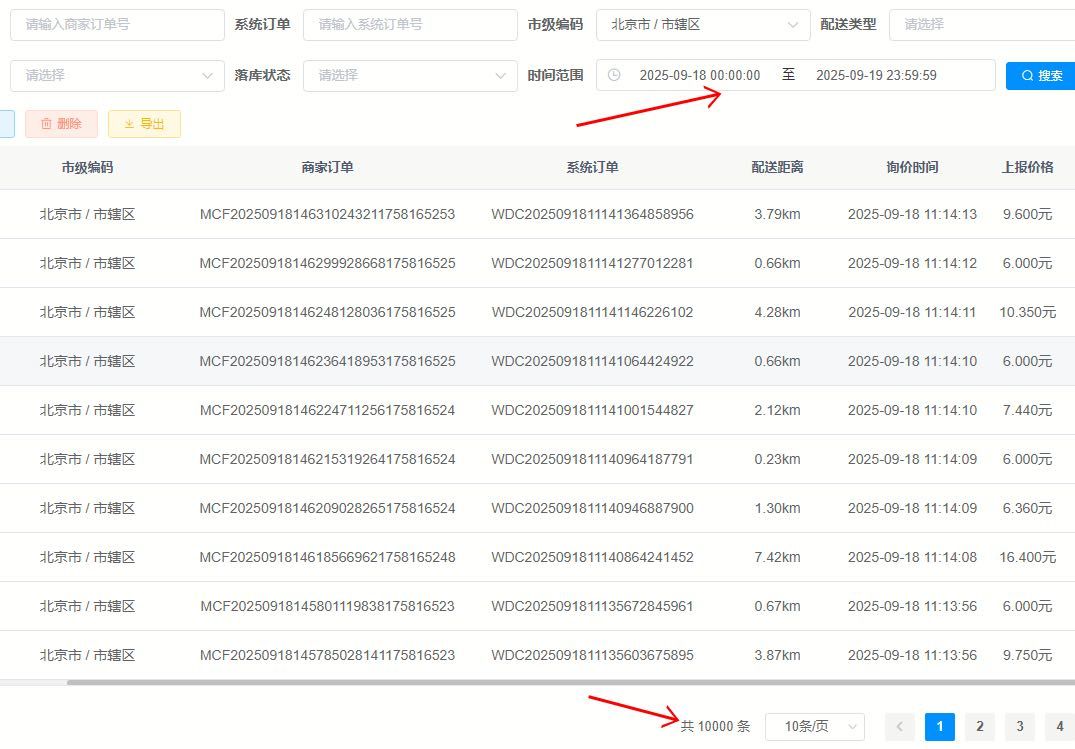Click price cell 6.360元
This screenshot has width=1075, height=749.
click(x=1027, y=509)
